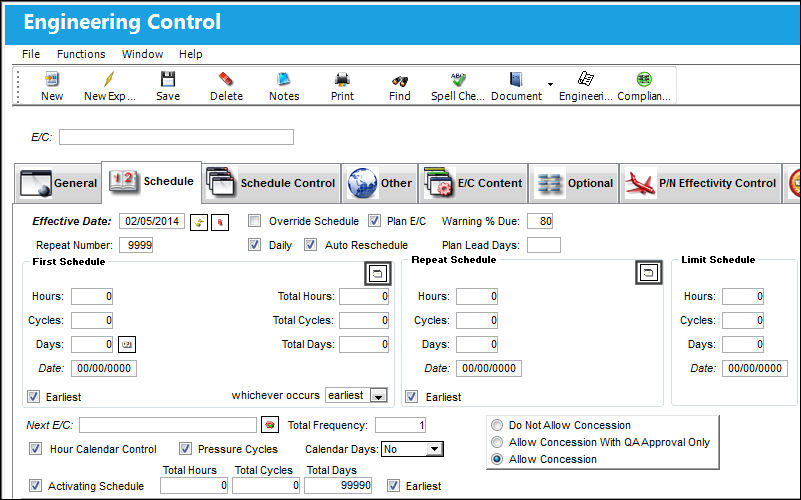This screenshot has width=801, height=500.
Task: Click the Print toolbar icon
Action: [x=342, y=79]
